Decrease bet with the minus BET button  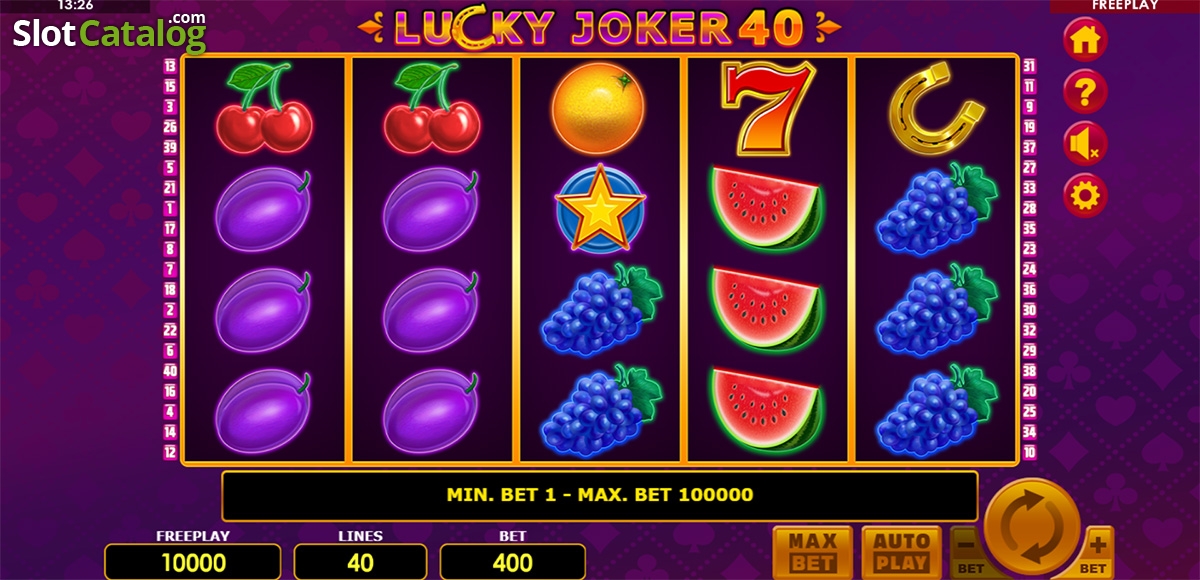pyautogui.click(x=967, y=552)
